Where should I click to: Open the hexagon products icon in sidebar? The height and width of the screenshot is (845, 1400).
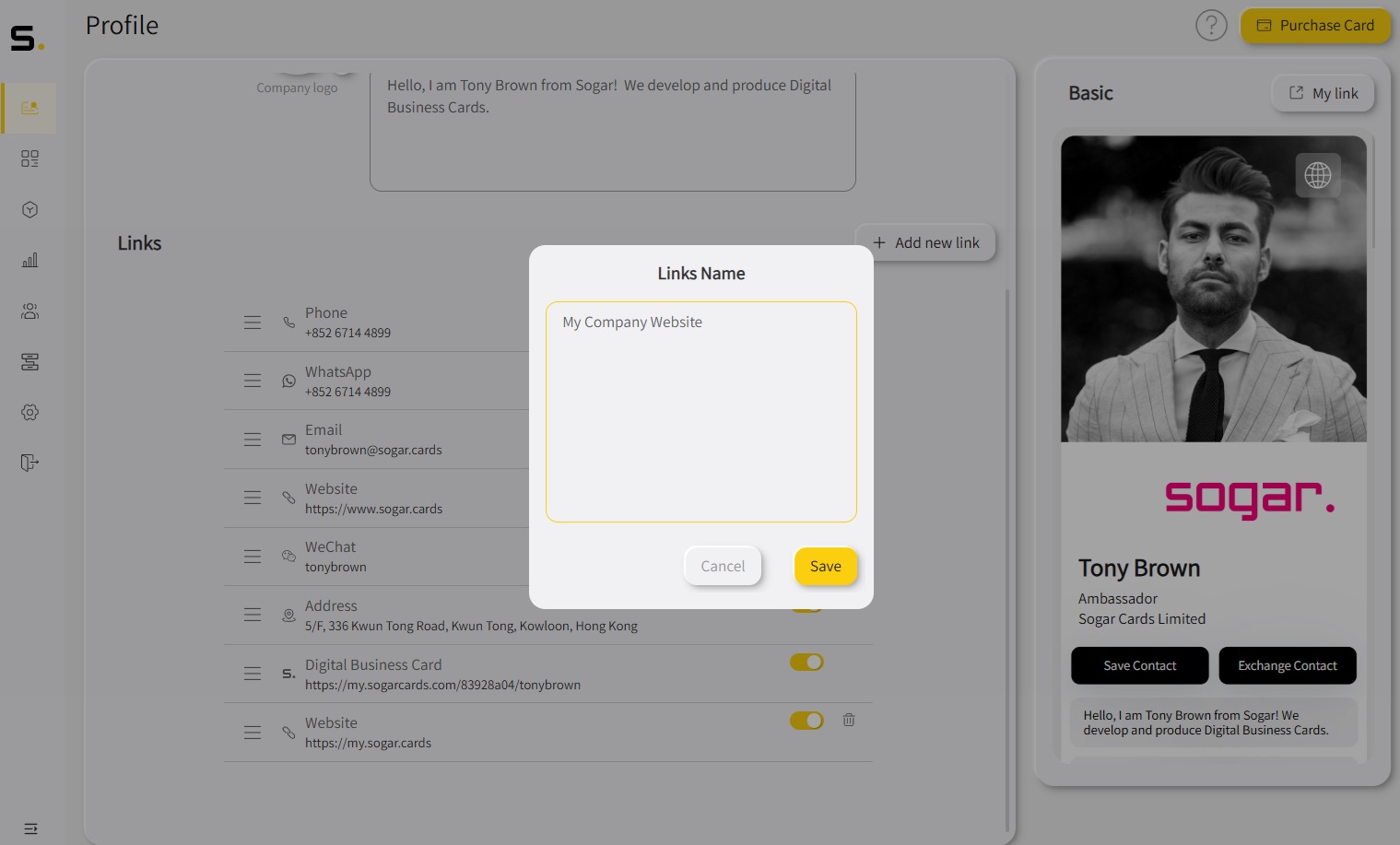point(29,209)
